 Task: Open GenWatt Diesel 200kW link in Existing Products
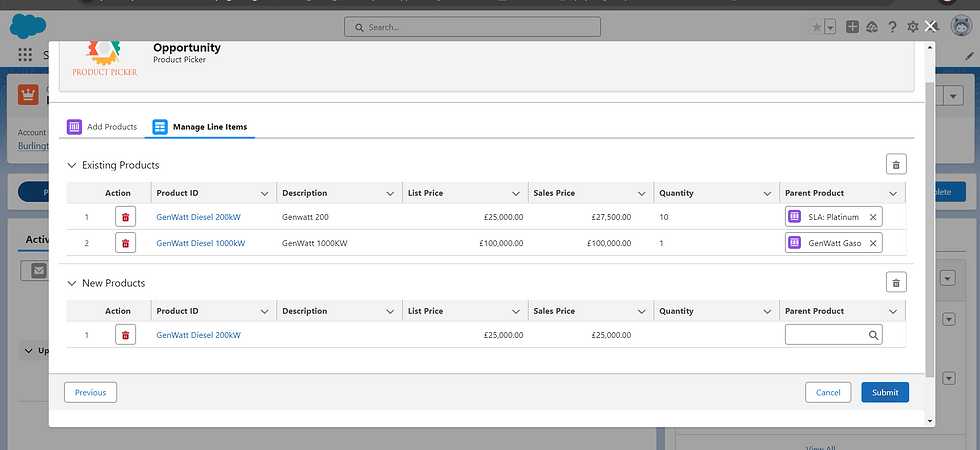(198, 217)
